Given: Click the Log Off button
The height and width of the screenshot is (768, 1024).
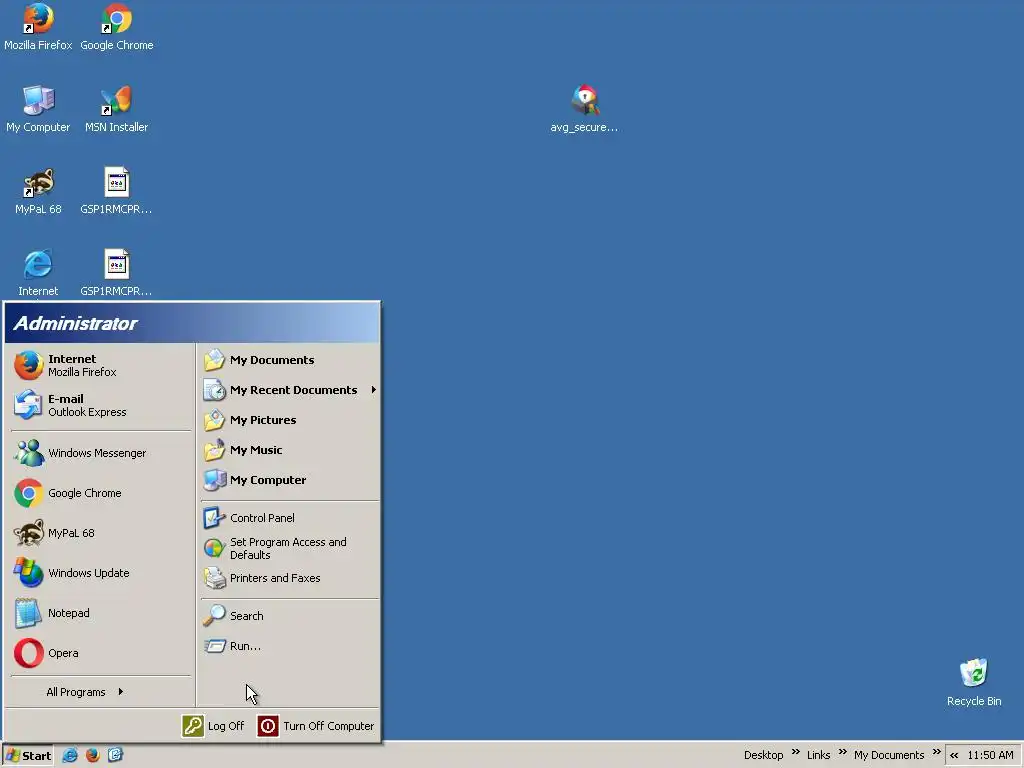Looking at the screenshot, I should point(214,726).
